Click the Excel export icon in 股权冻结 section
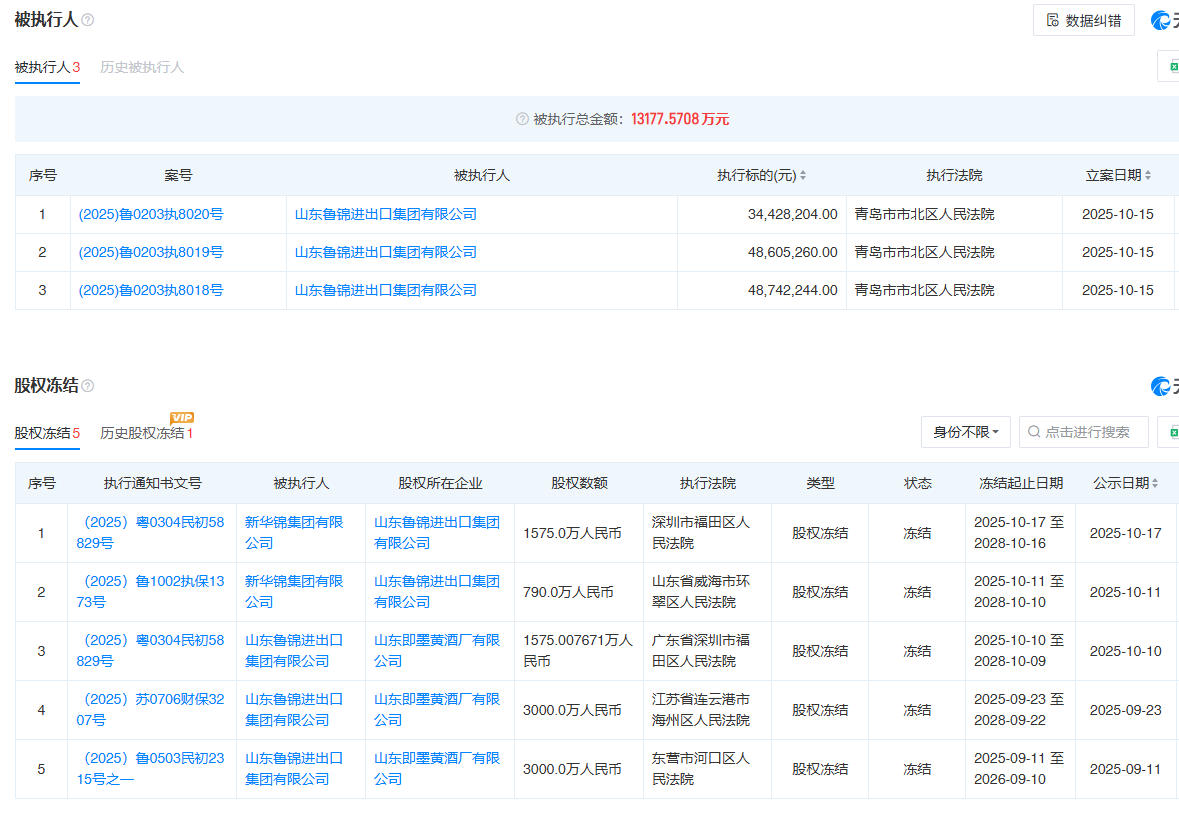The width and height of the screenshot is (1179, 819). coord(1172,432)
